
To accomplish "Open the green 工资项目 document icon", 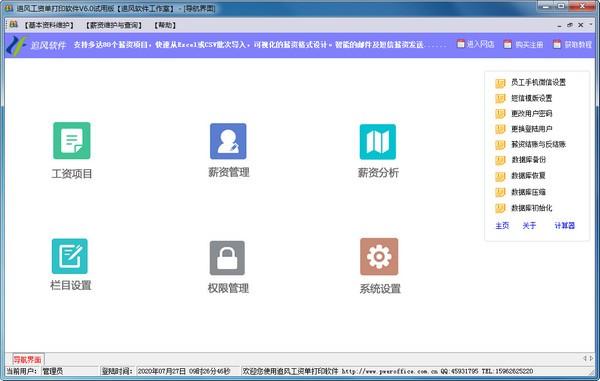I will [x=72, y=140].
